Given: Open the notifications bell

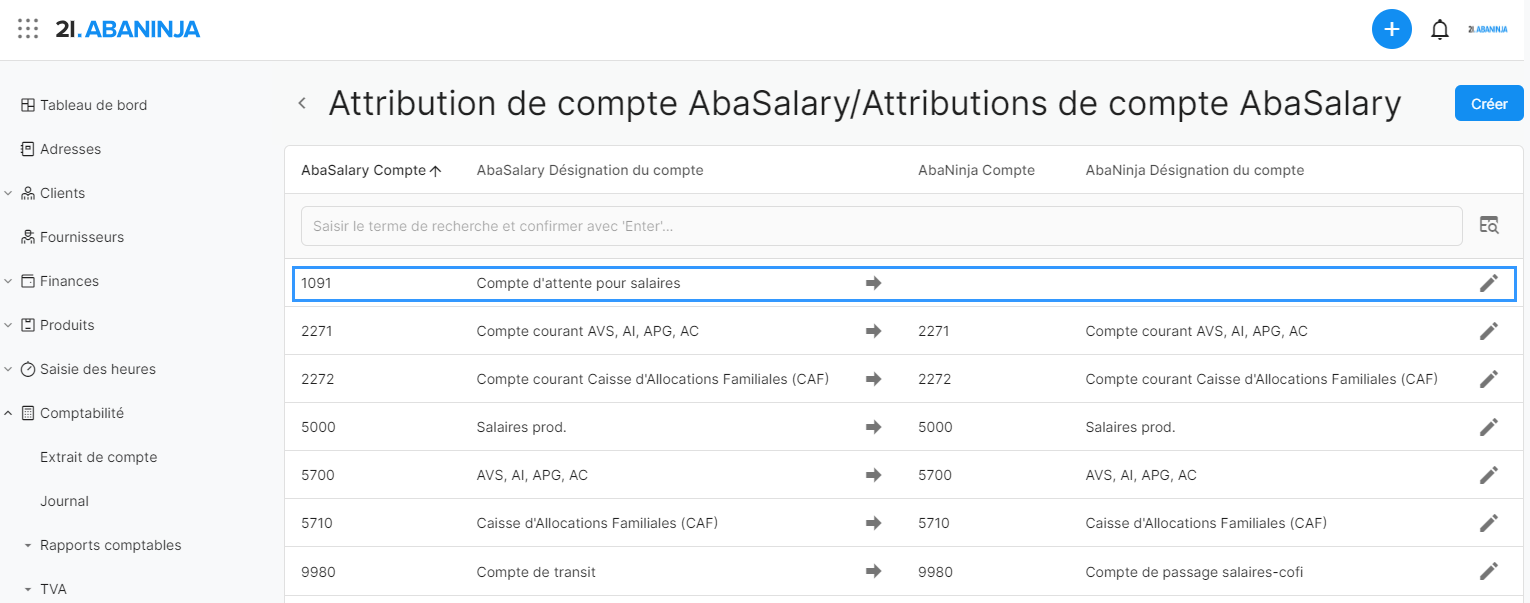Looking at the screenshot, I should click(x=1440, y=30).
